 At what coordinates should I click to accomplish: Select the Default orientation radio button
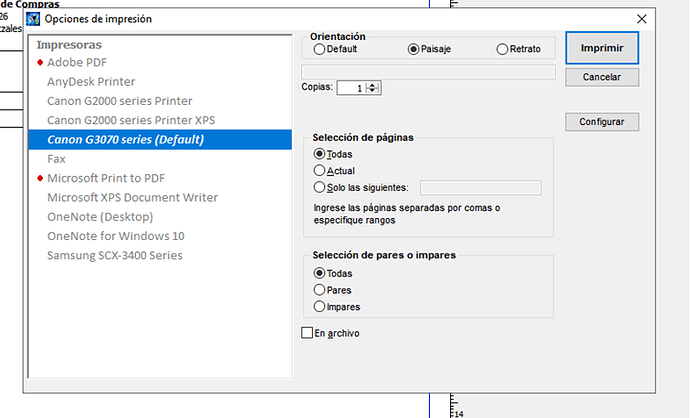tap(319, 49)
